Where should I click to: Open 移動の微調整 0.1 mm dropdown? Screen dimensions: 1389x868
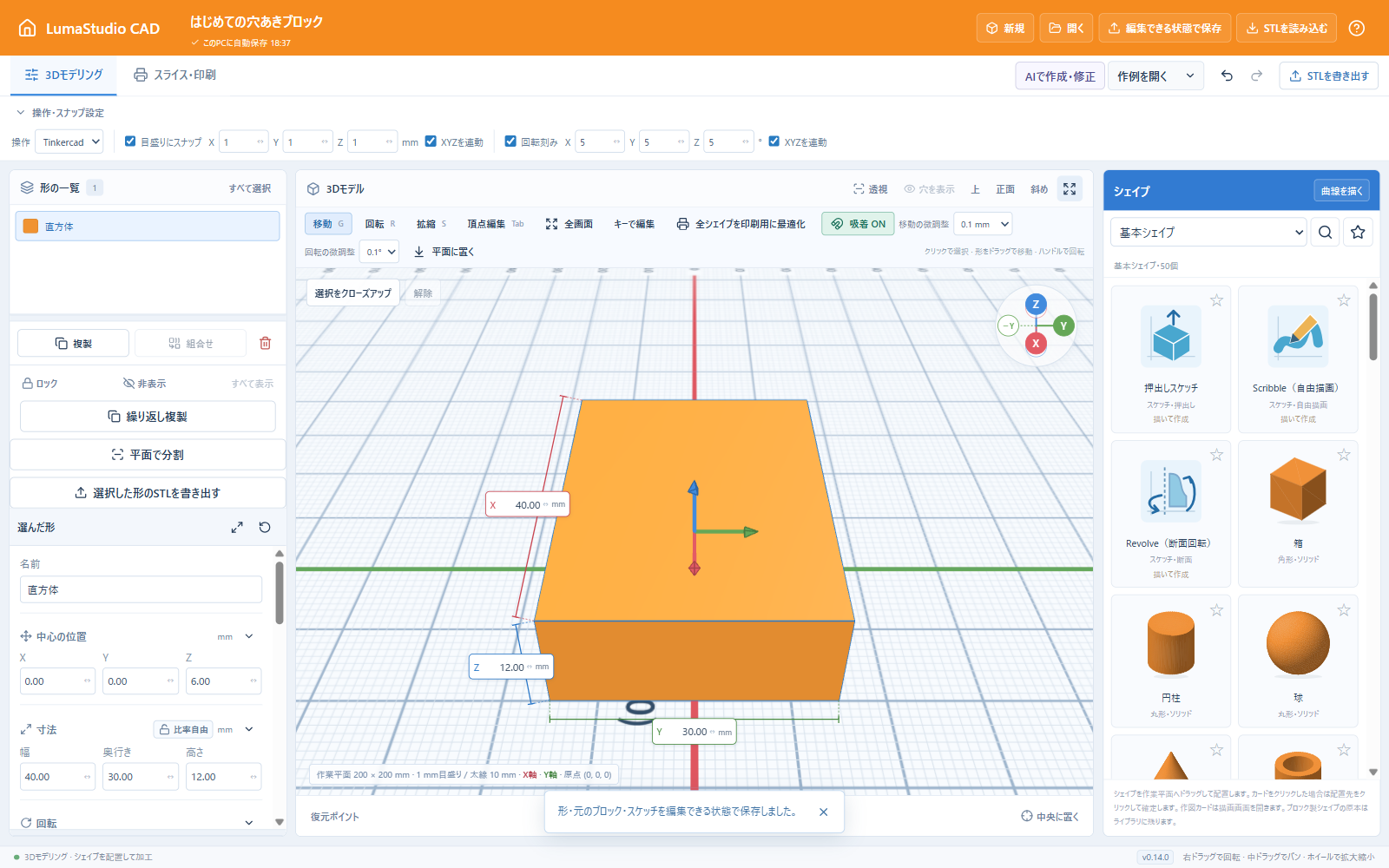pyautogui.click(x=983, y=224)
